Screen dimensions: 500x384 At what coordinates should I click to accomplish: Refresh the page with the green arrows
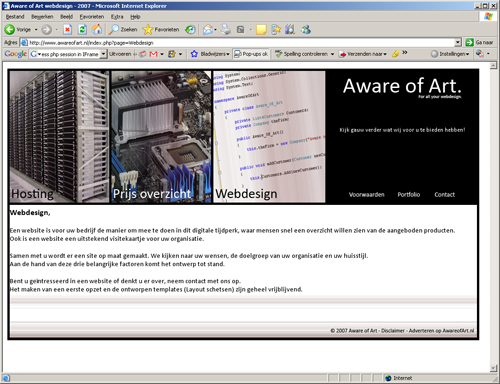click(82, 30)
